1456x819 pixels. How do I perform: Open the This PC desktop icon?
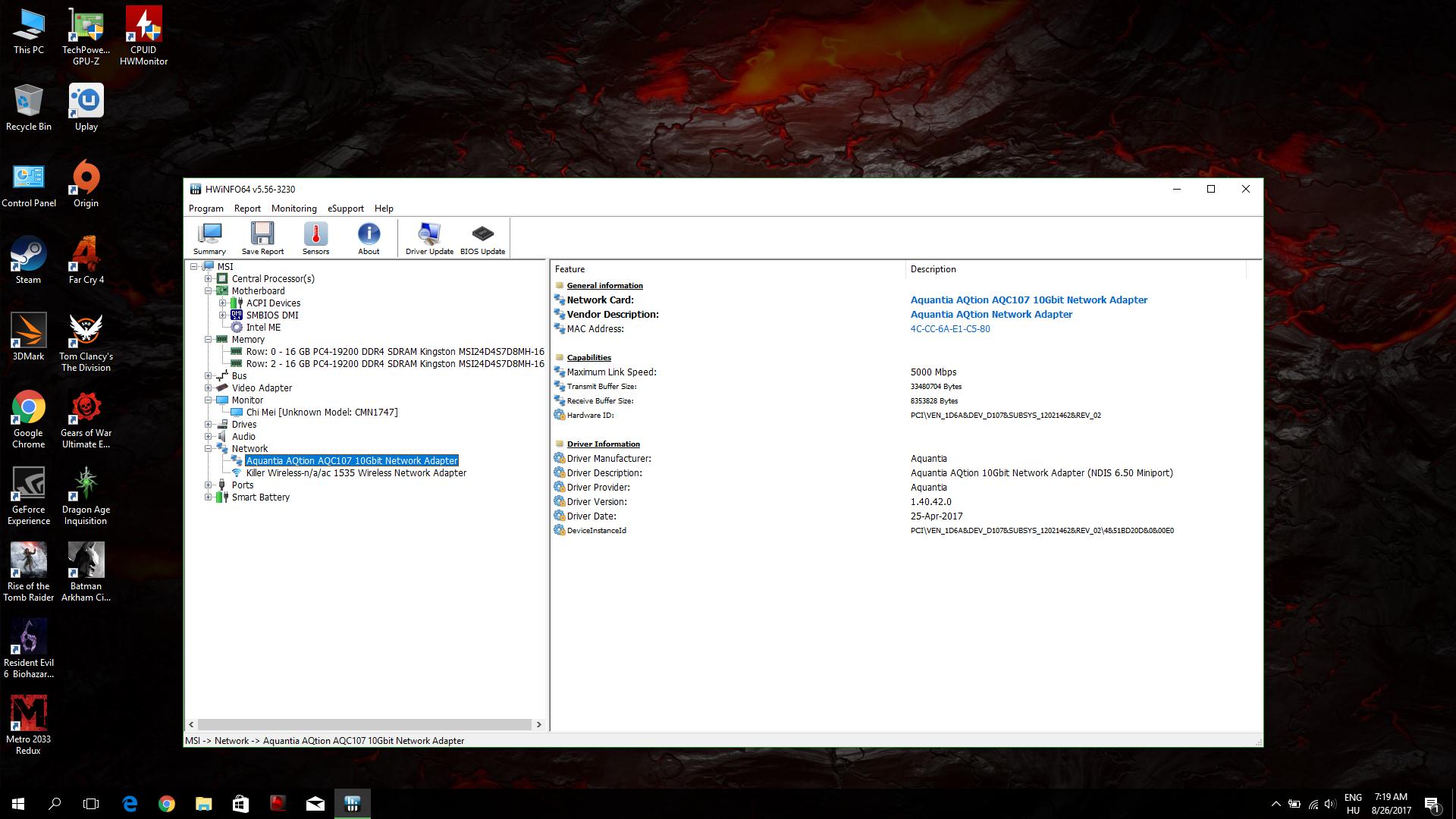point(29,31)
